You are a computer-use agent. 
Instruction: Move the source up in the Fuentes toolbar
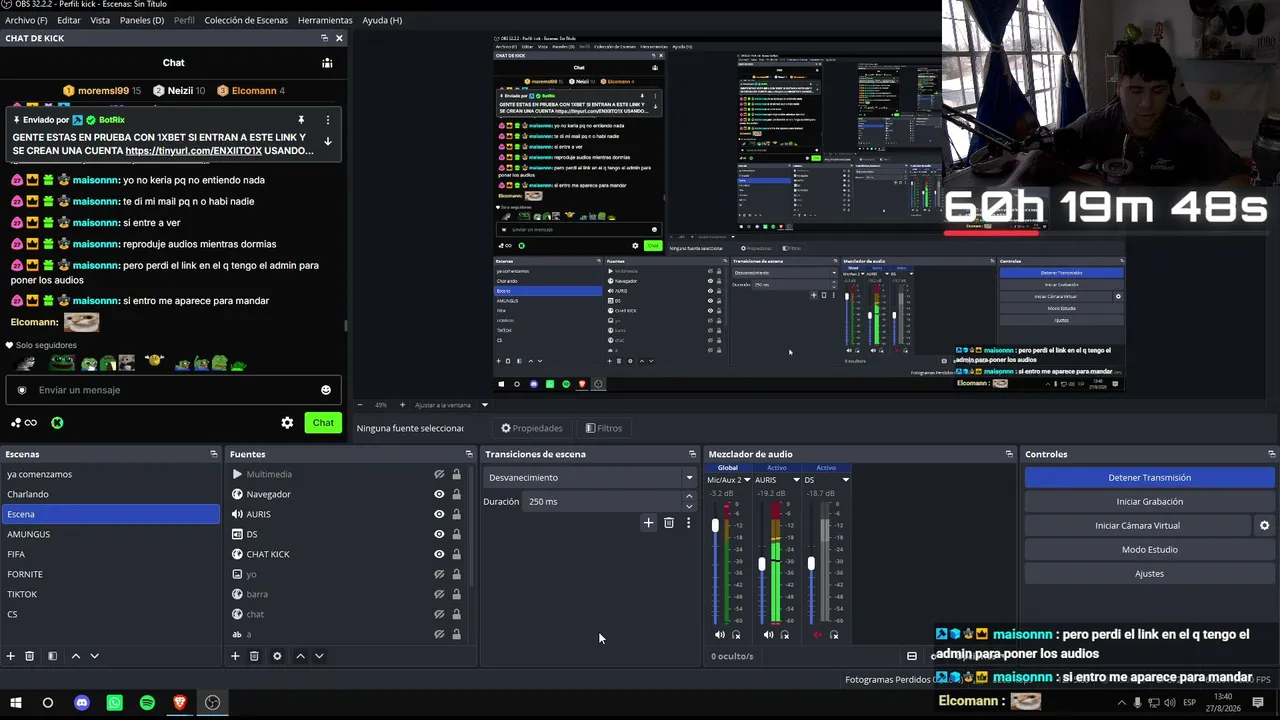(x=300, y=656)
